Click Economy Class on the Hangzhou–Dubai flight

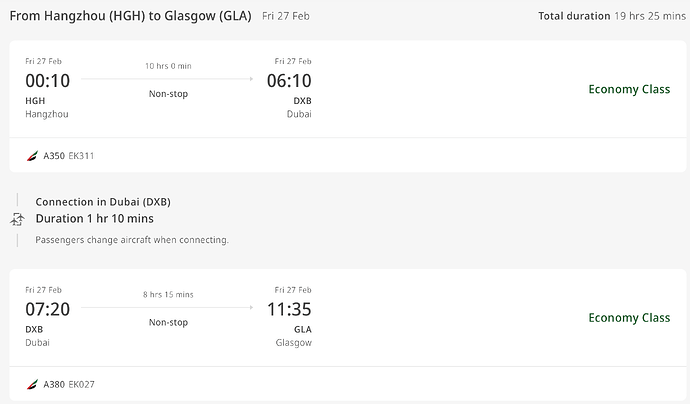click(628, 89)
